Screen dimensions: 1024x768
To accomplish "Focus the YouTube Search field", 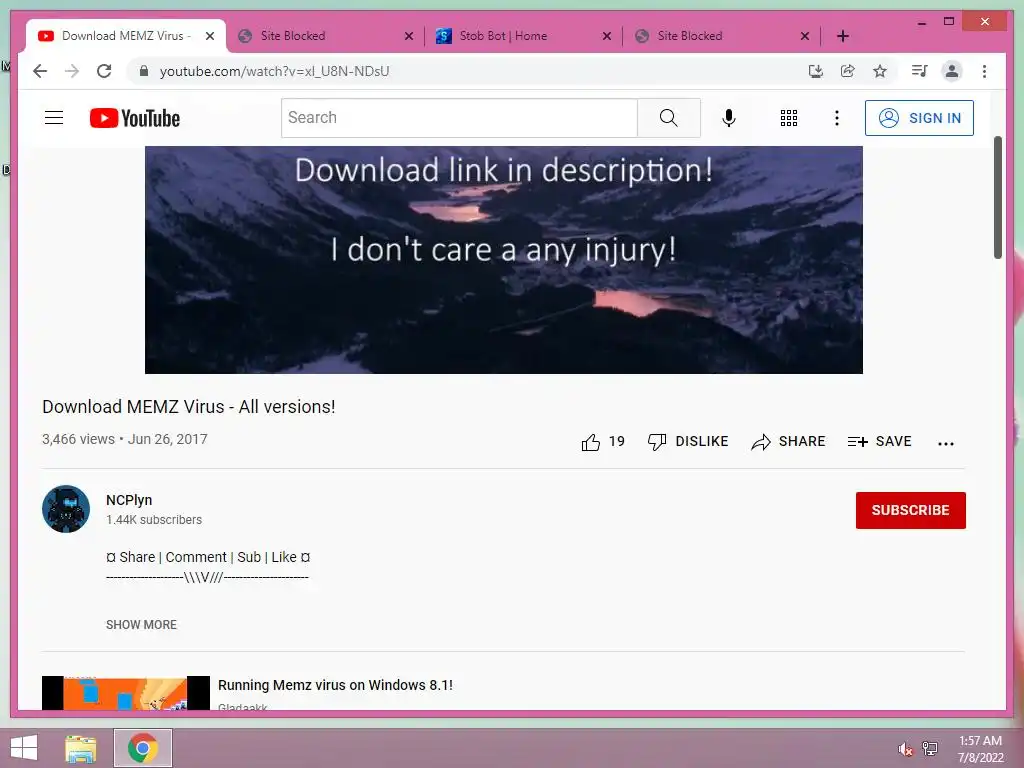I will click(459, 118).
